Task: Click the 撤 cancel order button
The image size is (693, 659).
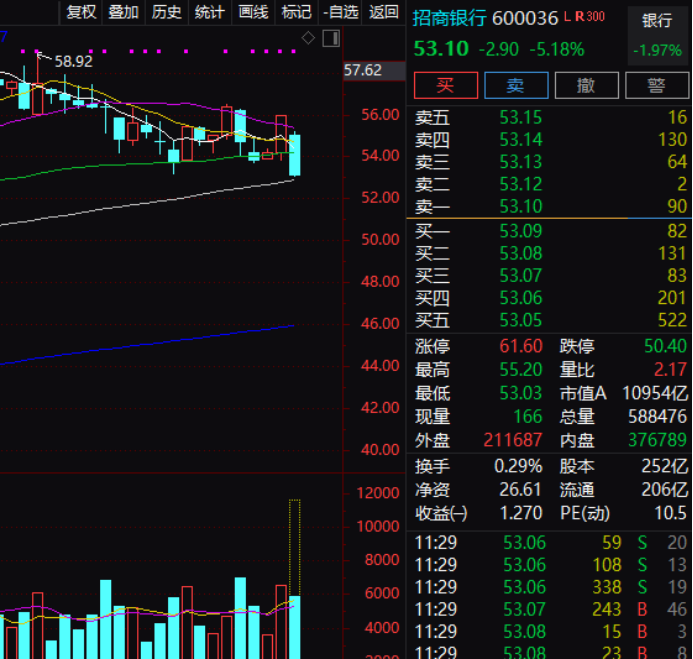Action: [586, 85]
